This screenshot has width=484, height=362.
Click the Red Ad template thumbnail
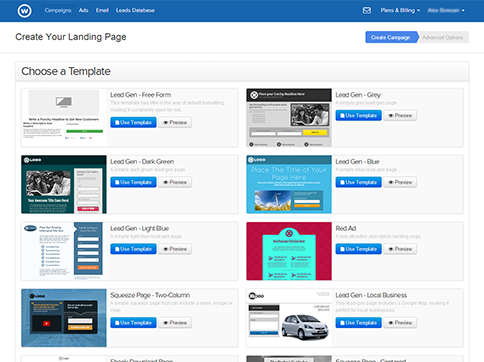[x=289, y=251]
